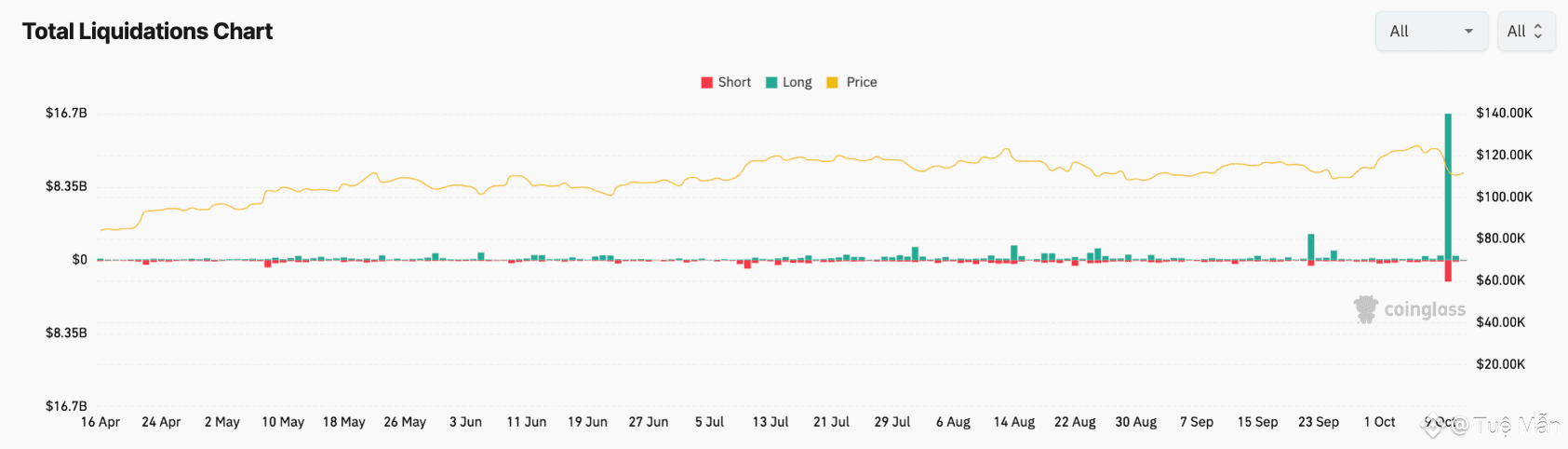Click the up-down arrows icon beside All
The height and width of the screenshot is (449, 1568).
tap(1538, 32)
